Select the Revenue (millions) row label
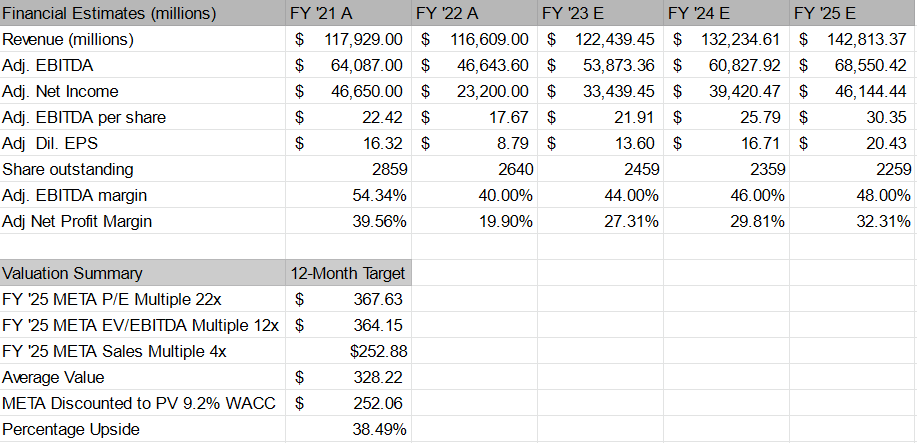This screenshot has height=443, width=917. (x=68, y=40)
